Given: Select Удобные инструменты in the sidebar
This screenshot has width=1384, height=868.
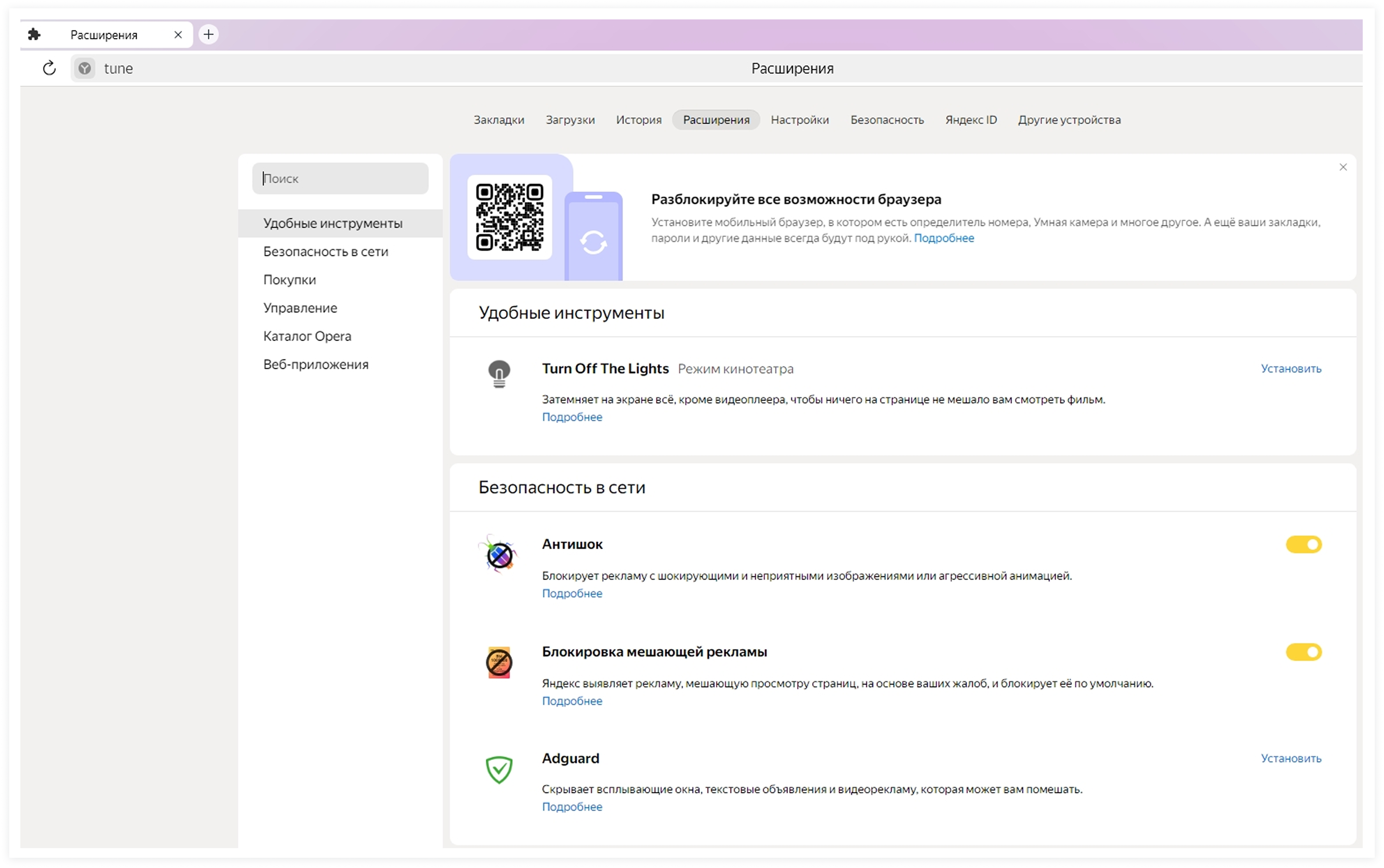Looking at the screenshot, I should (340, 223).
